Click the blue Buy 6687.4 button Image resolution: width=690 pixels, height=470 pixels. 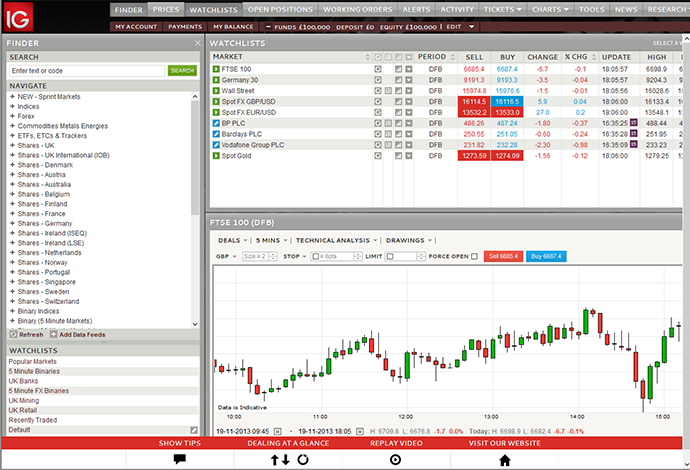click(546, 256)
